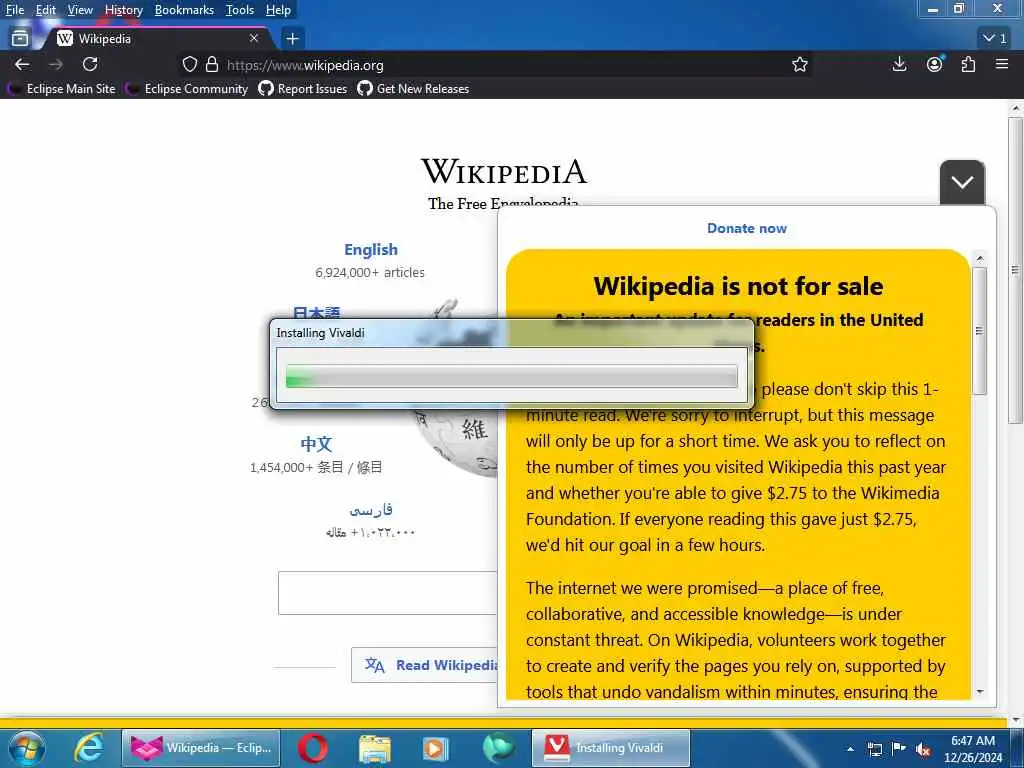Select the Wikipedia browser tab
This screenshot has height=768, width=1024.
[x=157, y=39]
